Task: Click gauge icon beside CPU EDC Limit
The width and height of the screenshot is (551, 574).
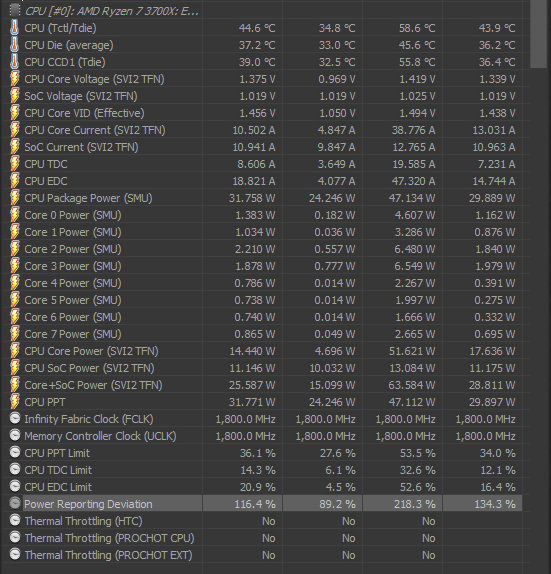Action: tap(15, 486)
